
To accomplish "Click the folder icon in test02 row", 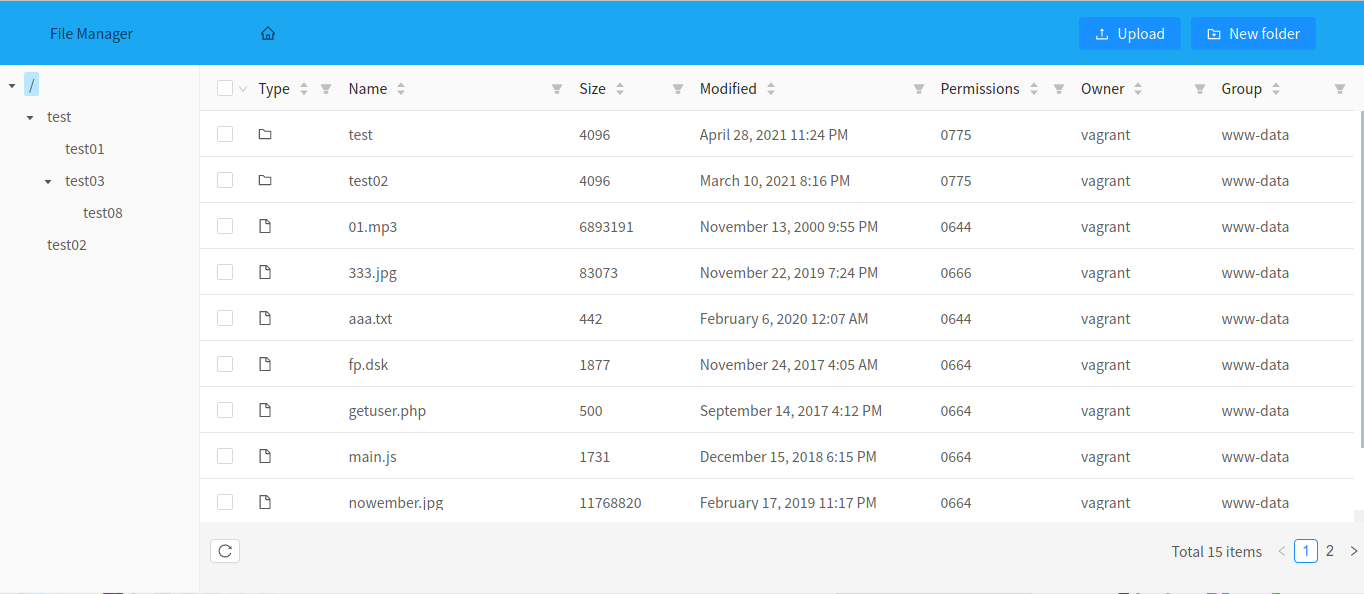I will coord(265,181).
